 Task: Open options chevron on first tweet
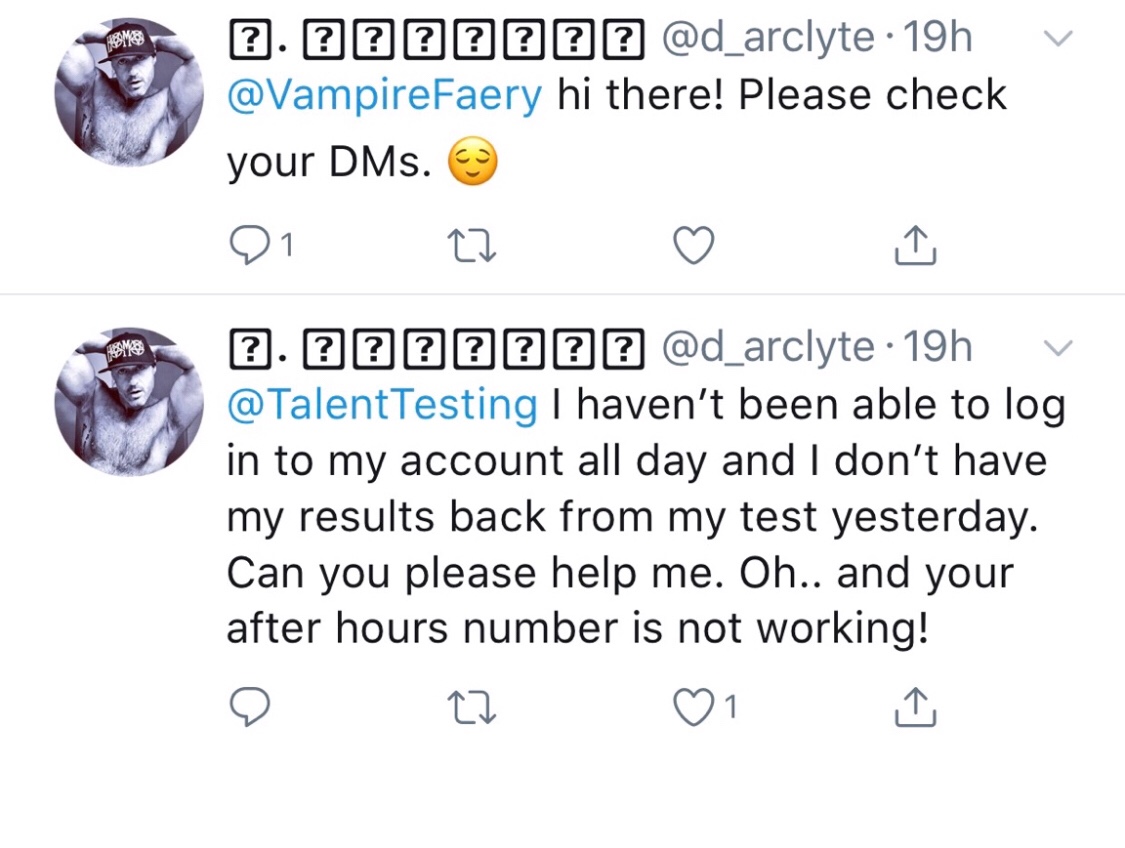1057,40
